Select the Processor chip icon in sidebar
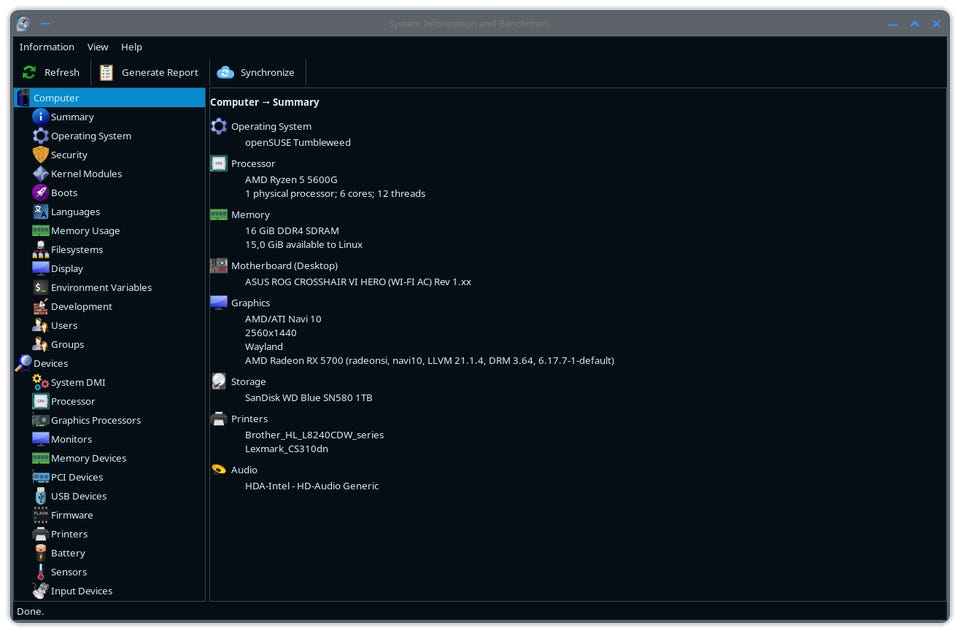Image resolution: width=960 pixels, height=633 pixels. 40,401
